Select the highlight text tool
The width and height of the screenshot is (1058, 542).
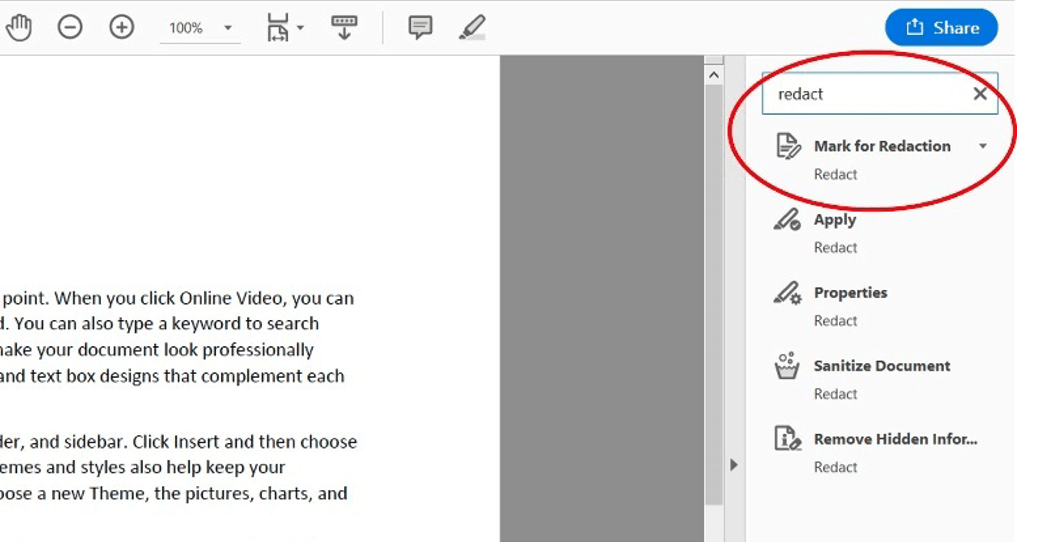click(x=472, y=27)
